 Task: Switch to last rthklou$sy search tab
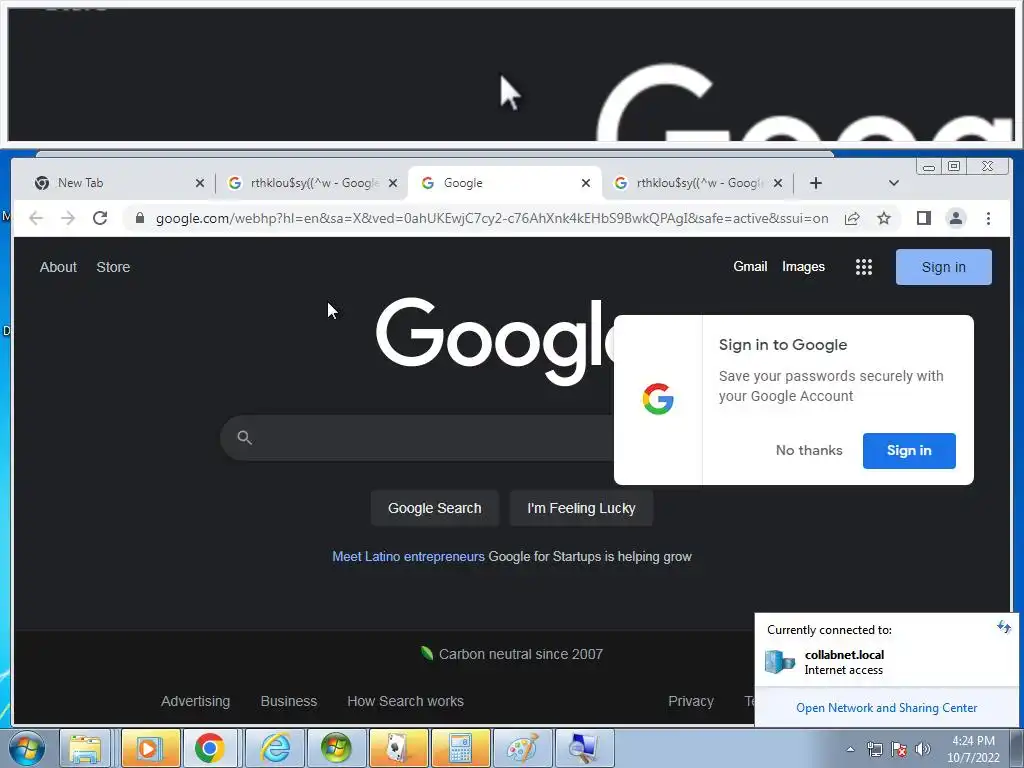coord(697,183)
